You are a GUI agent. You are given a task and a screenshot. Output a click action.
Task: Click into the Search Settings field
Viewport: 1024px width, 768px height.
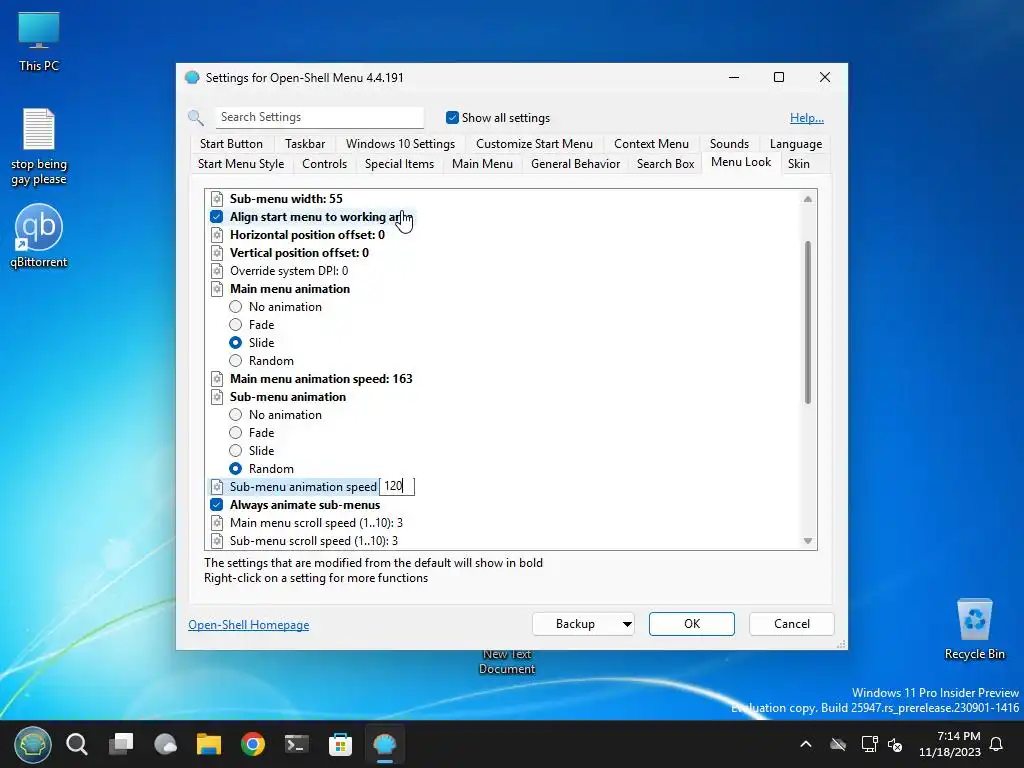coord(320,118)
